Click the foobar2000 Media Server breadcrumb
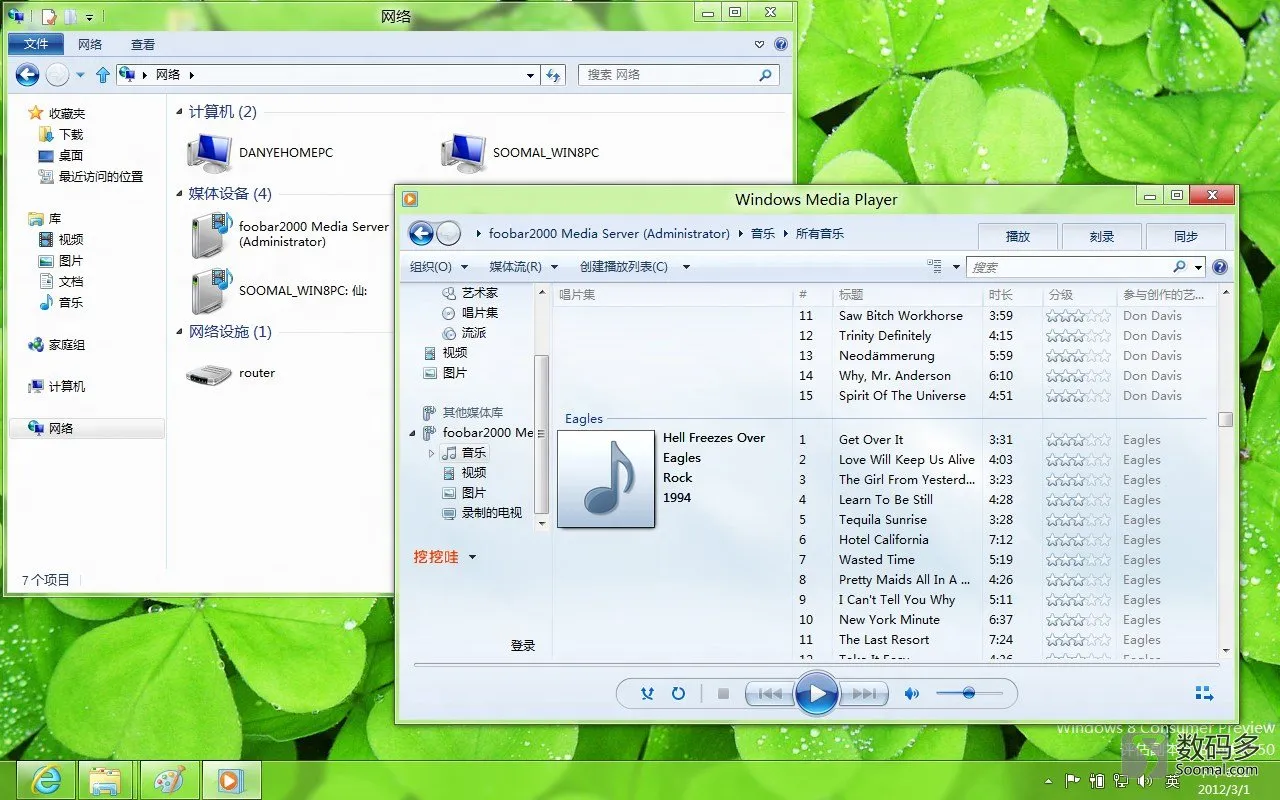The height and width of the screenshot is (800, 1280). (x=609, y=234)
